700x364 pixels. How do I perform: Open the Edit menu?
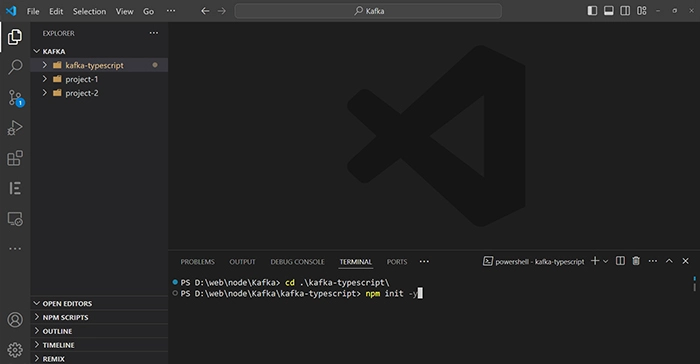click(56, 11)
